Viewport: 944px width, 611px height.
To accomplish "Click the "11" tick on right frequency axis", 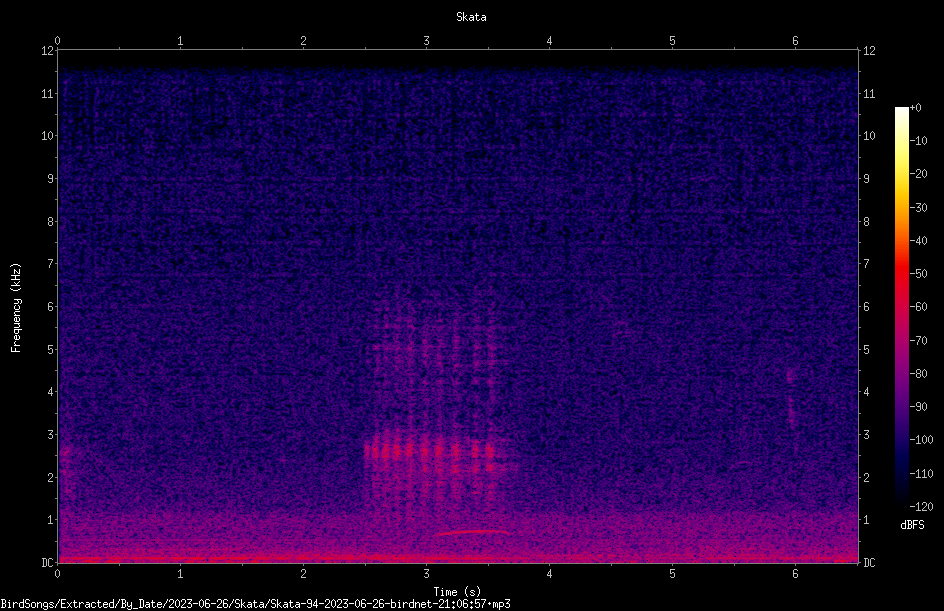I will pyautogui.click(x=869, y=93).
